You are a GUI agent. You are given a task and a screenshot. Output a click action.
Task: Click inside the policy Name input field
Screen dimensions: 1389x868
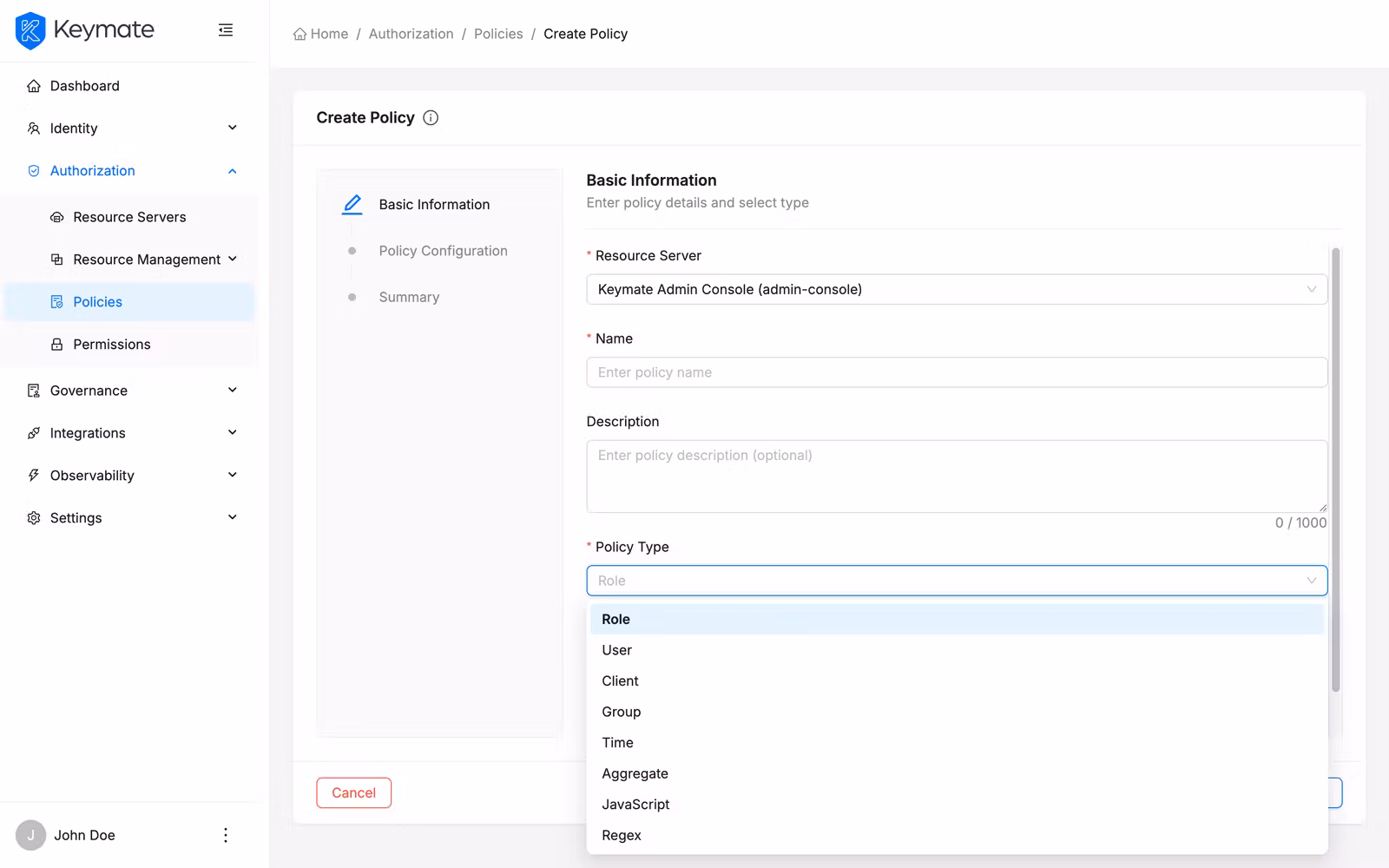click(956, 372)
